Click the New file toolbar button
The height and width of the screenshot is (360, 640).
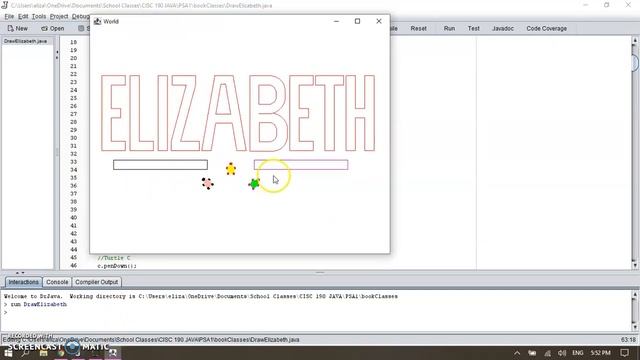[18, 28]
